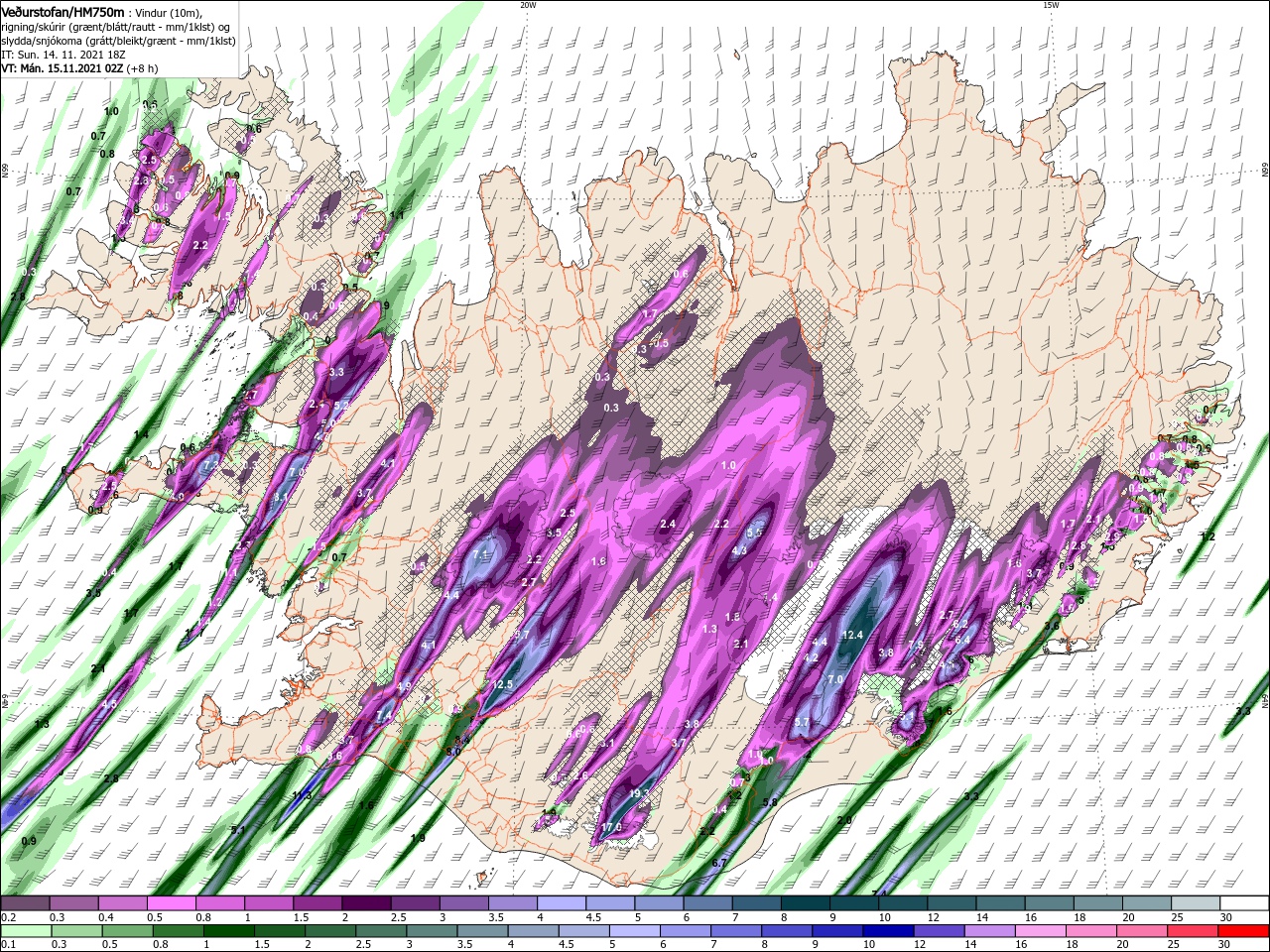
Task: Select the bottom-row swatch between 8 and 9
Action: tap(788, 931)
